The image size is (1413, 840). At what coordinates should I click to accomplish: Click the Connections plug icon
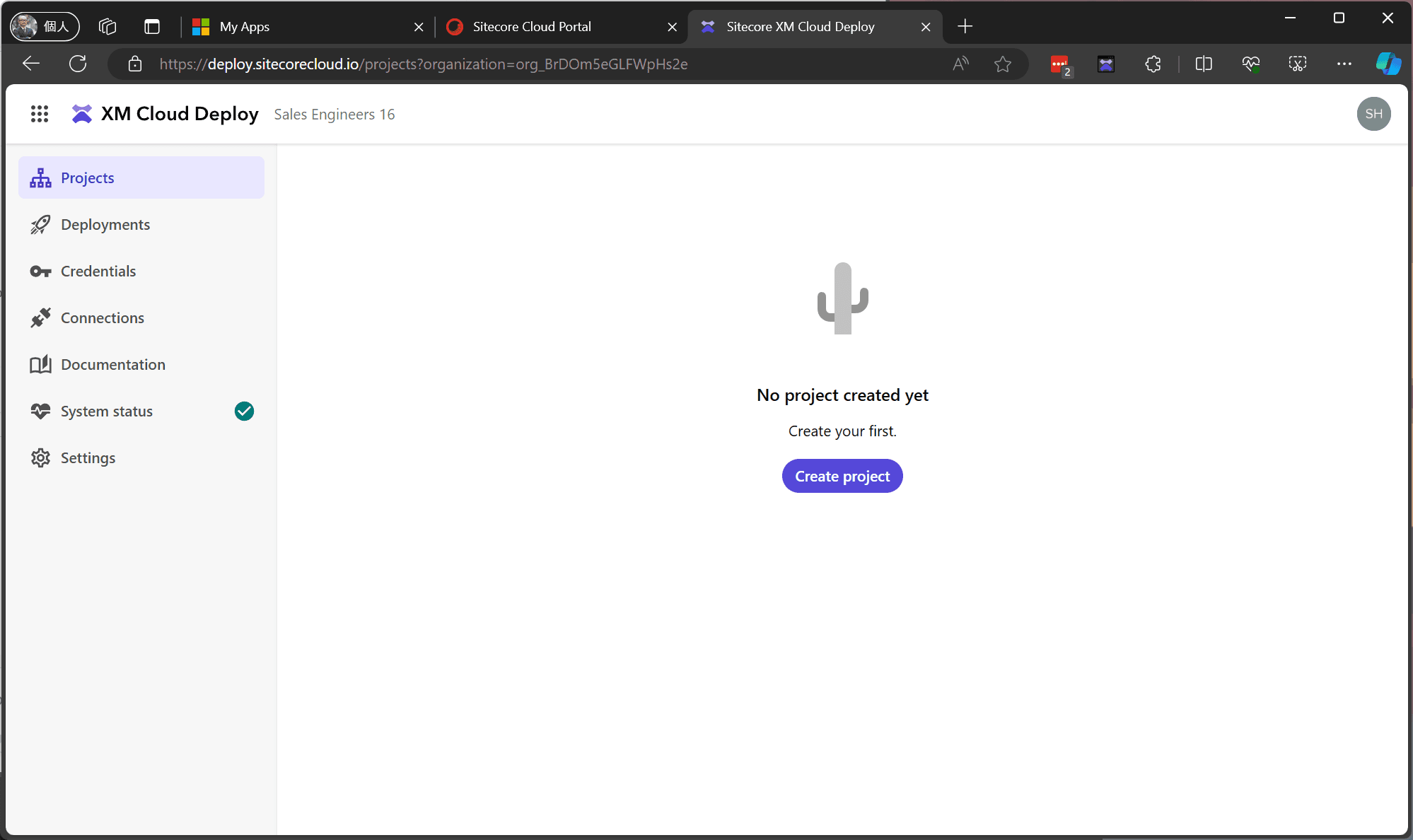40,318
